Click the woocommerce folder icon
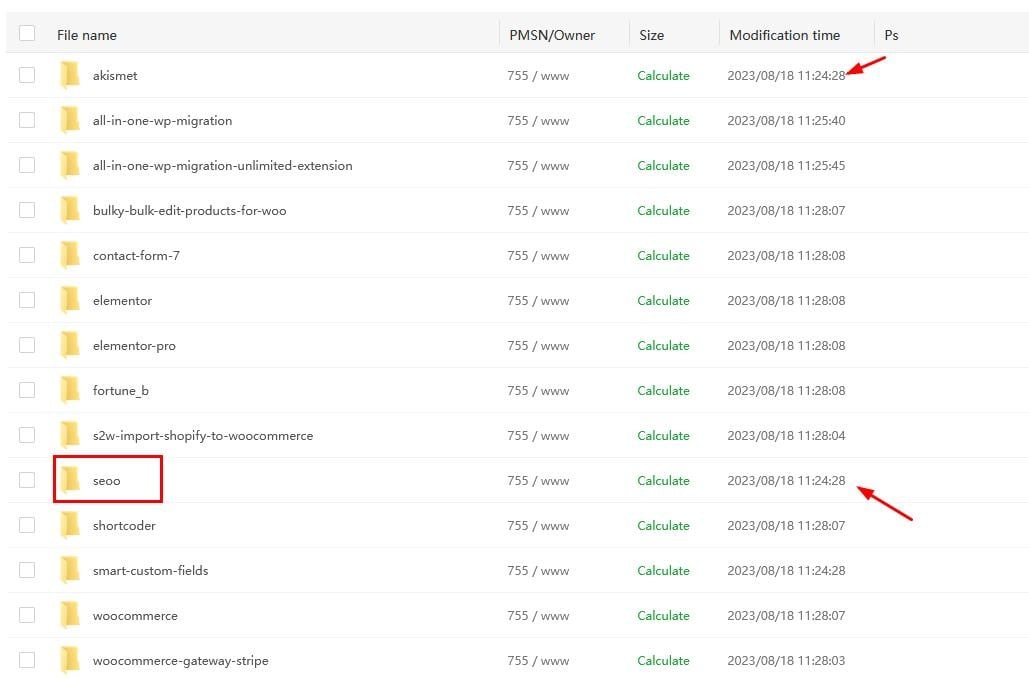The height and width of the screenshot is (678, 1029). coord(69,615)
